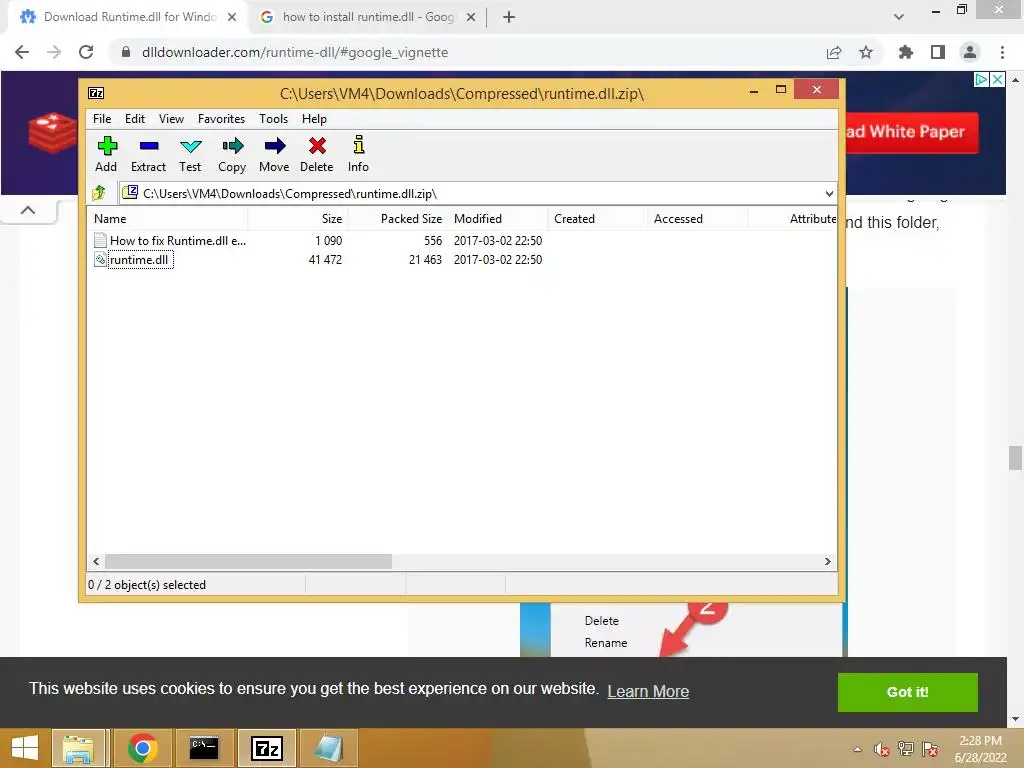The height and width of the screenshot is (768, 1024).
Task: Sort by Name column header
Action: point(167,219)
